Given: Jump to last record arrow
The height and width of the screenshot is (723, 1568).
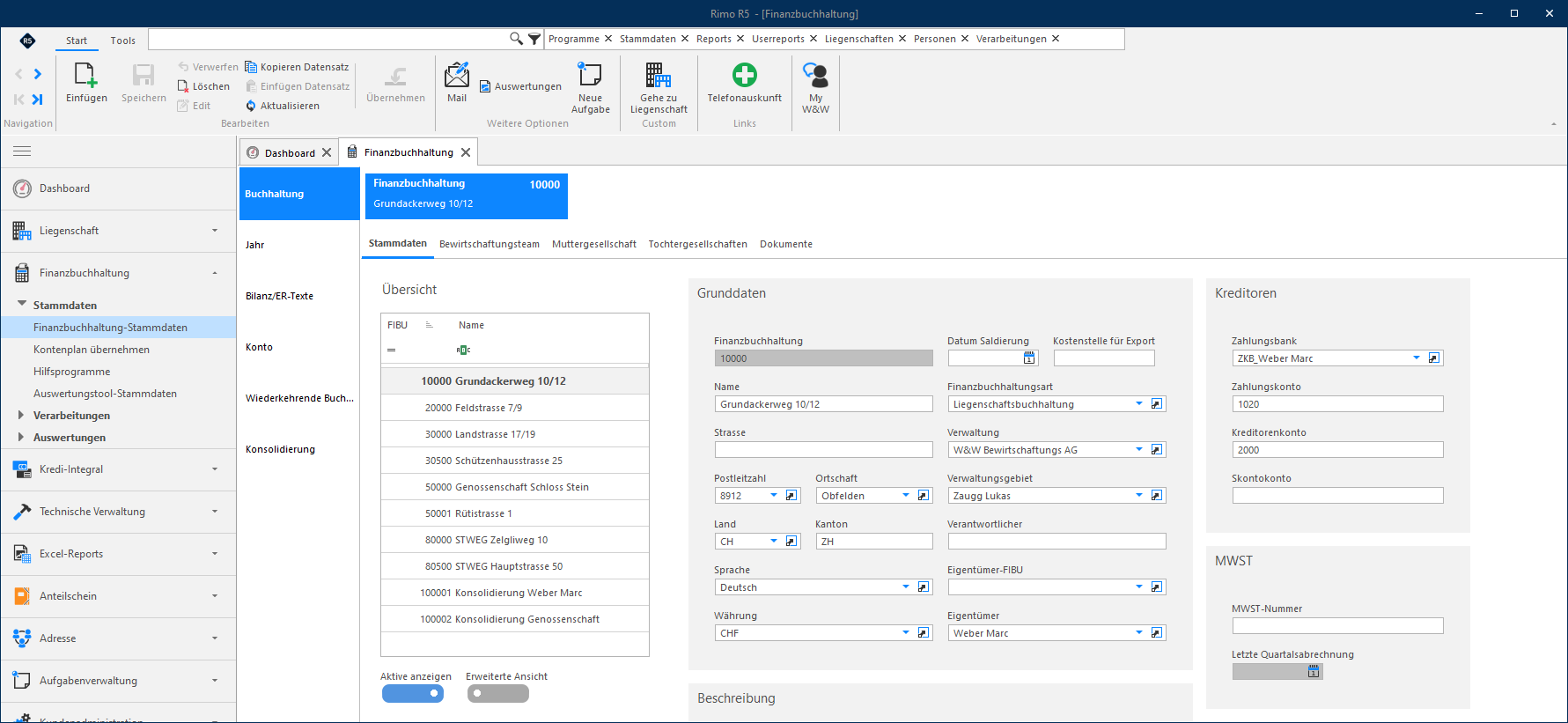Looking at the screenshot, I should click(38, 100).
